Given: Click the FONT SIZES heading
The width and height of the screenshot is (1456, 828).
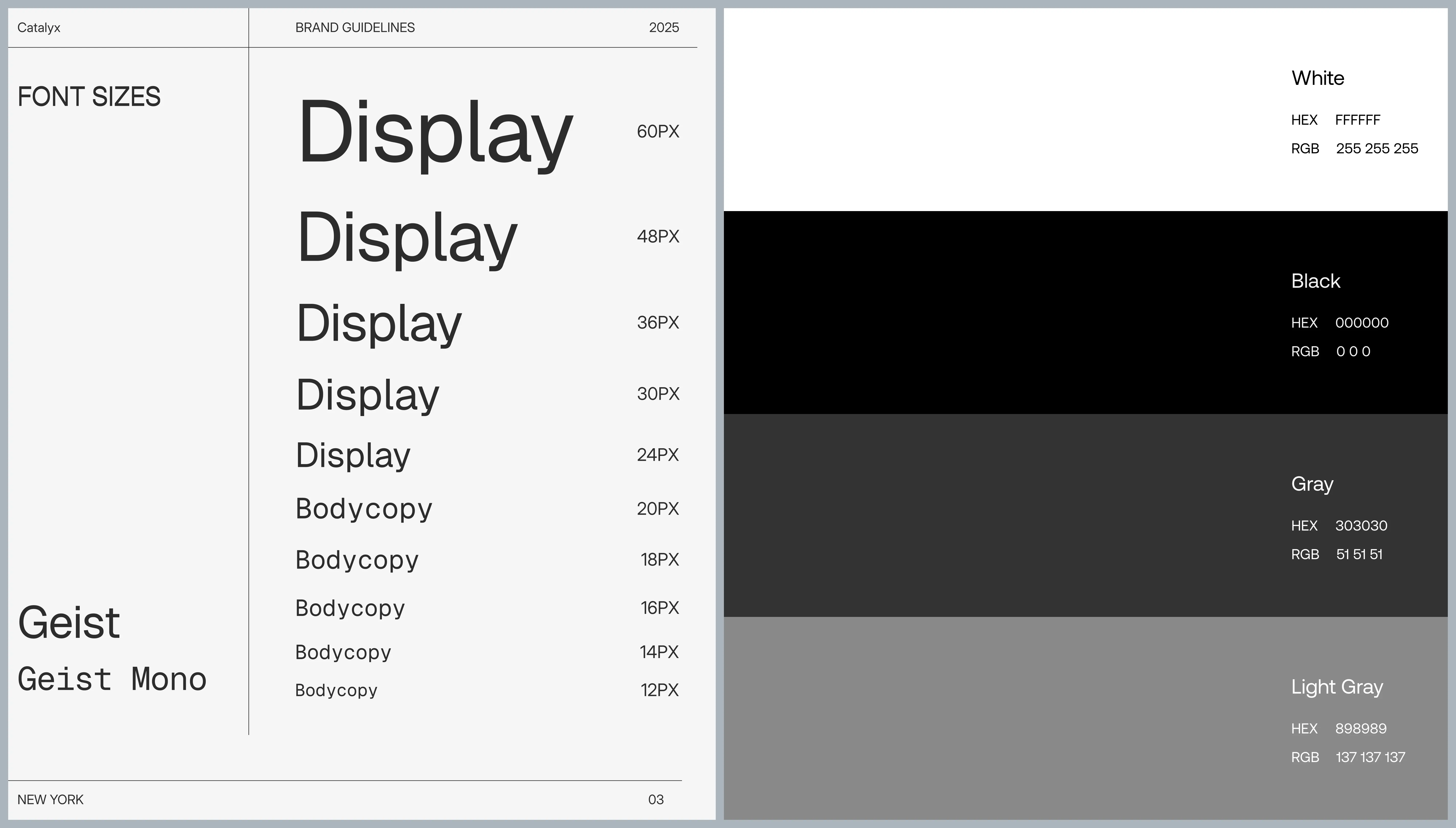Looking at the screenshot, I should [89, 96].
